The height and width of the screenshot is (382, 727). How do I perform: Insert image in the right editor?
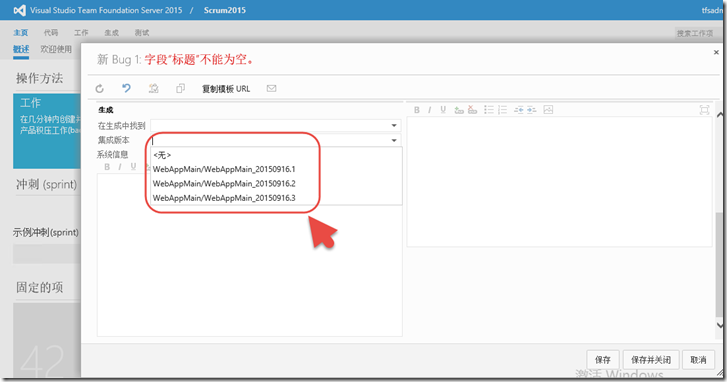(x=548, y=110)
